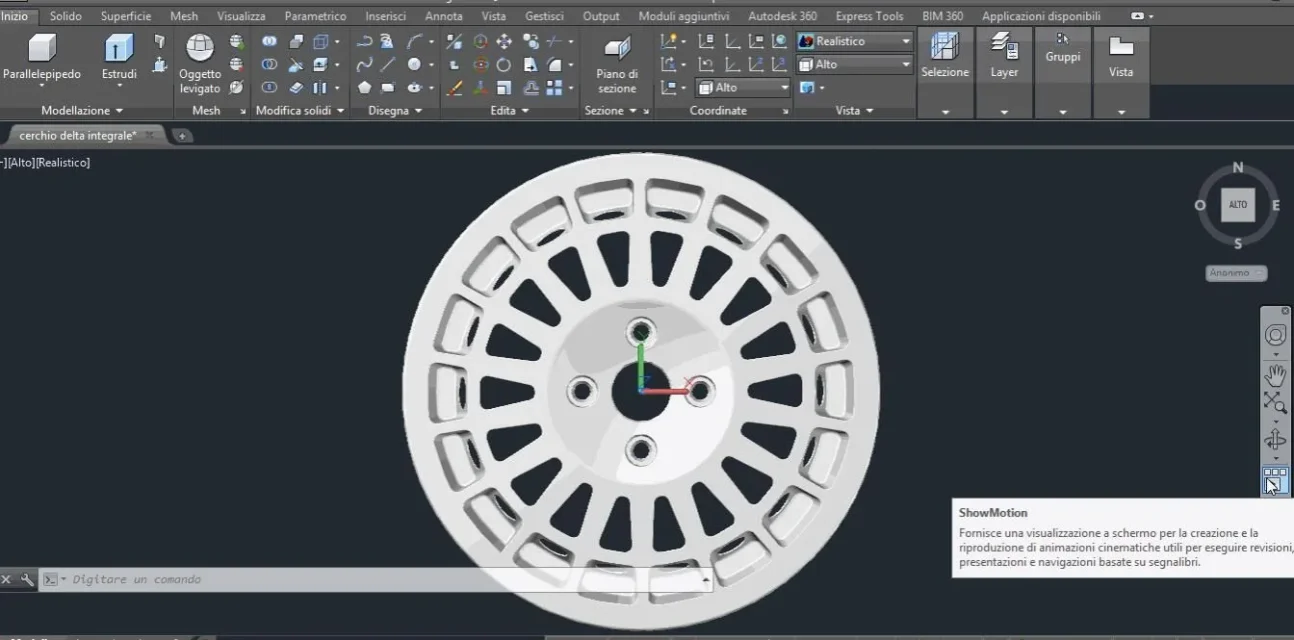Select the Line tool in Disegna
This screenshot has width=1294, height=640.
[388, 64]
